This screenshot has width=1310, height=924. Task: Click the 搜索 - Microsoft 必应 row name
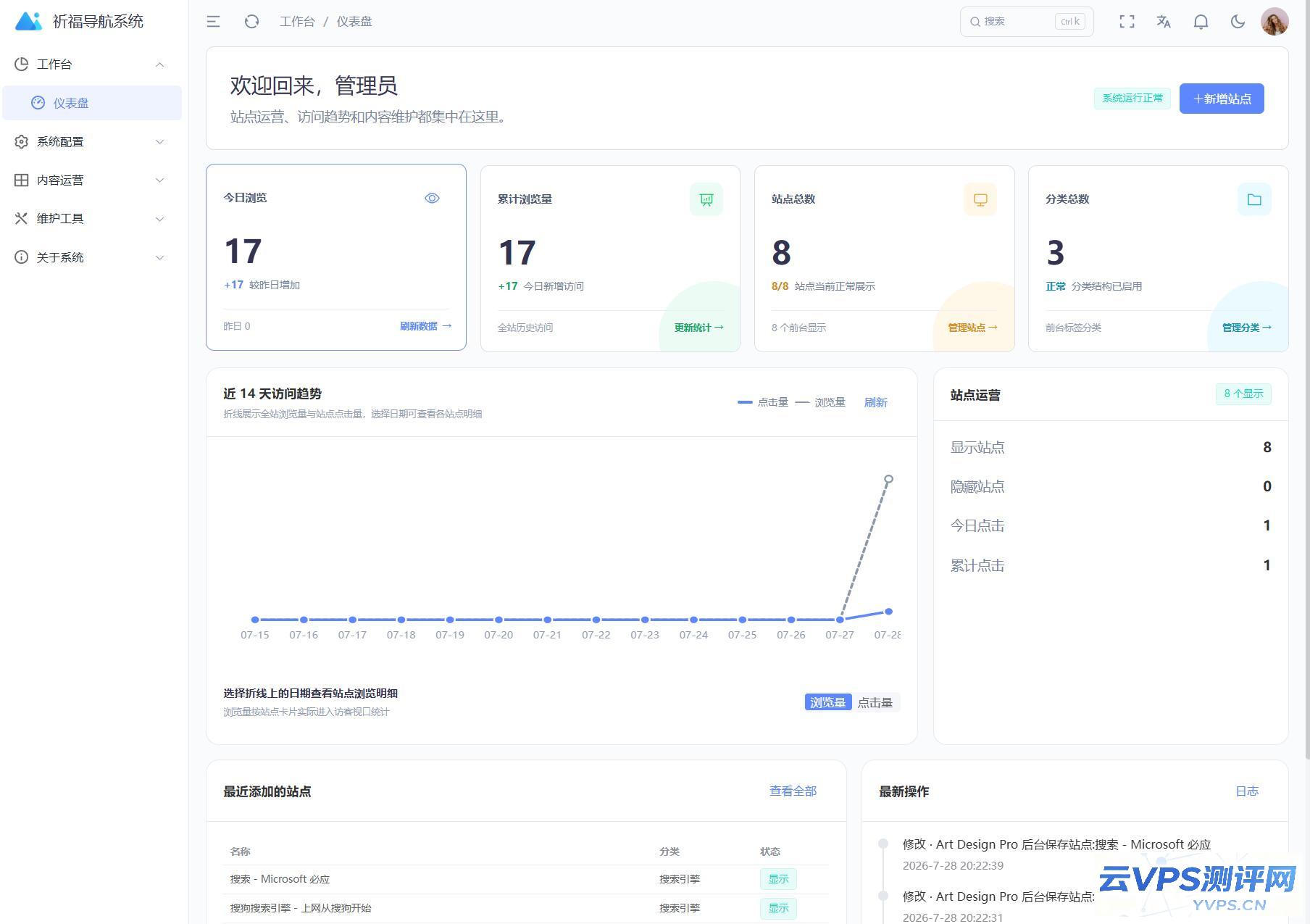click(280, 879)
